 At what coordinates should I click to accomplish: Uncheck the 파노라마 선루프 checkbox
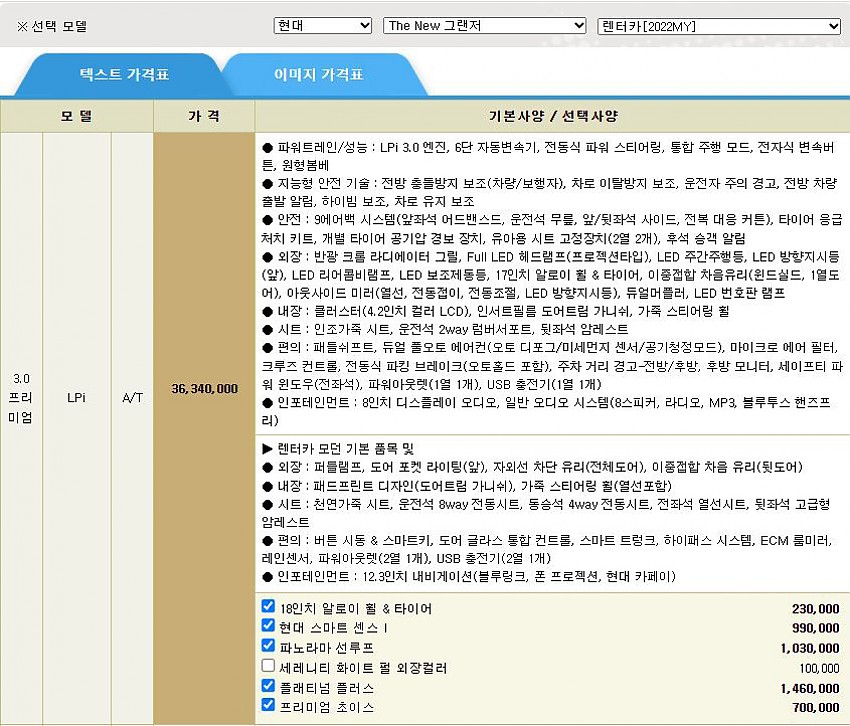[x=268, y=646]
